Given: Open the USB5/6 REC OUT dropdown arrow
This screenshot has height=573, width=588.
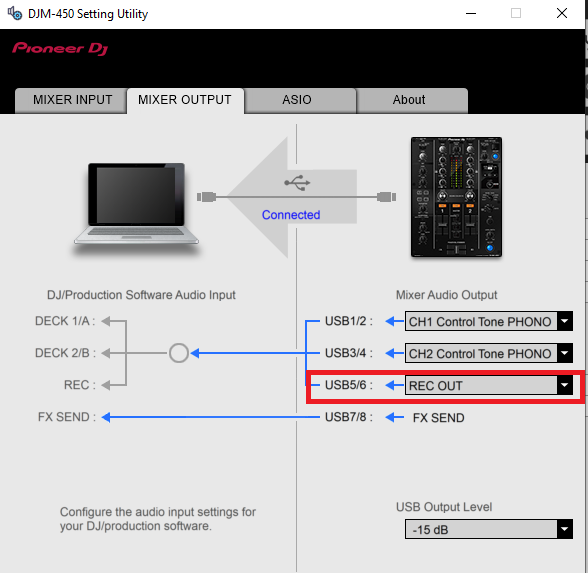Looking at the screenshot, I should pos(564,385).
